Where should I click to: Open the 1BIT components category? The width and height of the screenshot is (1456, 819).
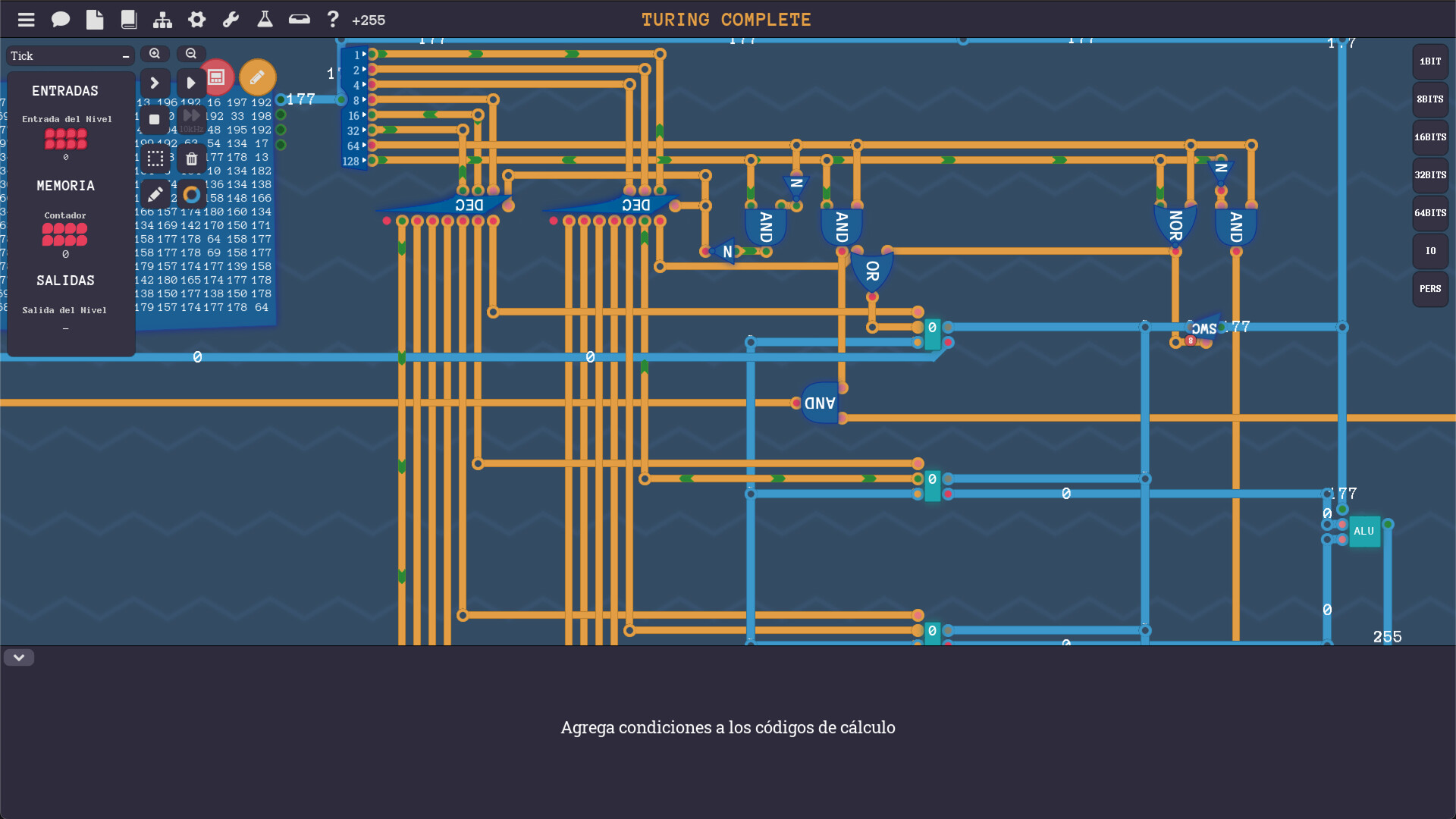(1429, 61)
